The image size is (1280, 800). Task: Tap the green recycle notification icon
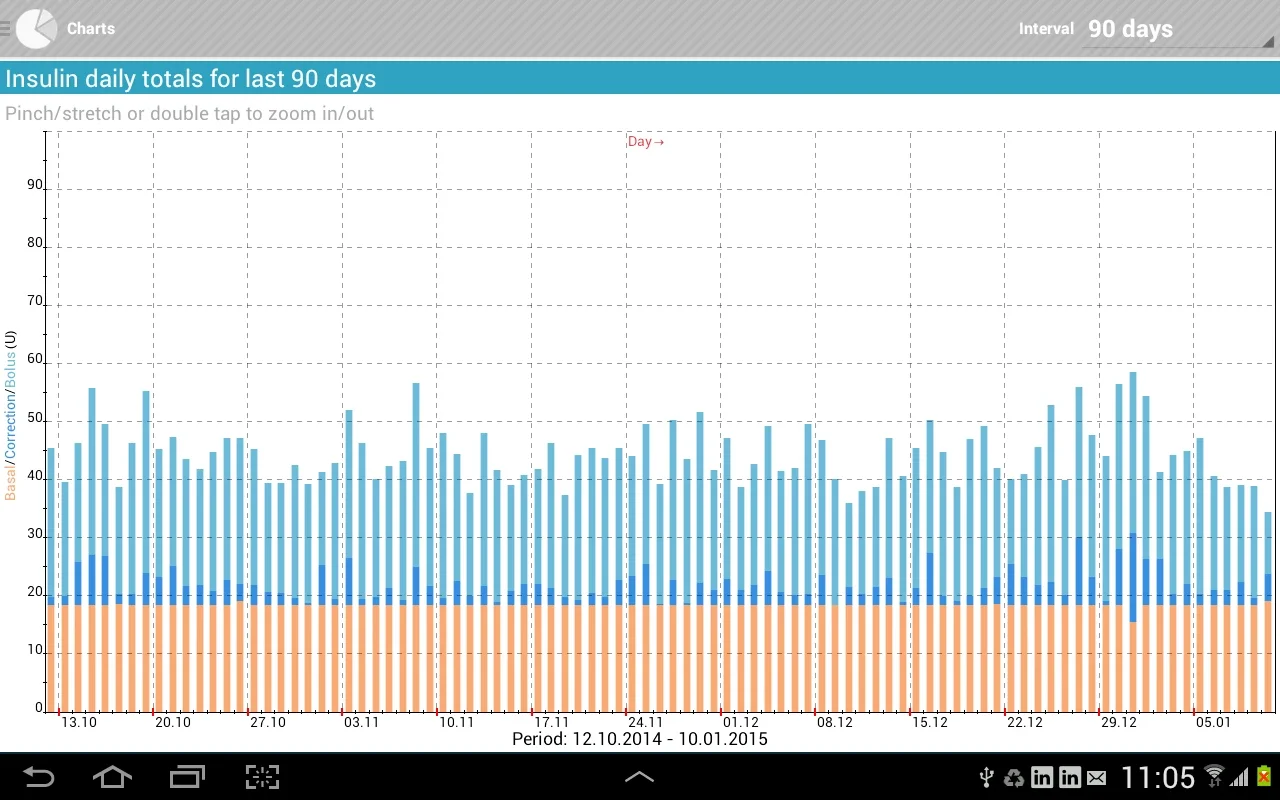1014,777
